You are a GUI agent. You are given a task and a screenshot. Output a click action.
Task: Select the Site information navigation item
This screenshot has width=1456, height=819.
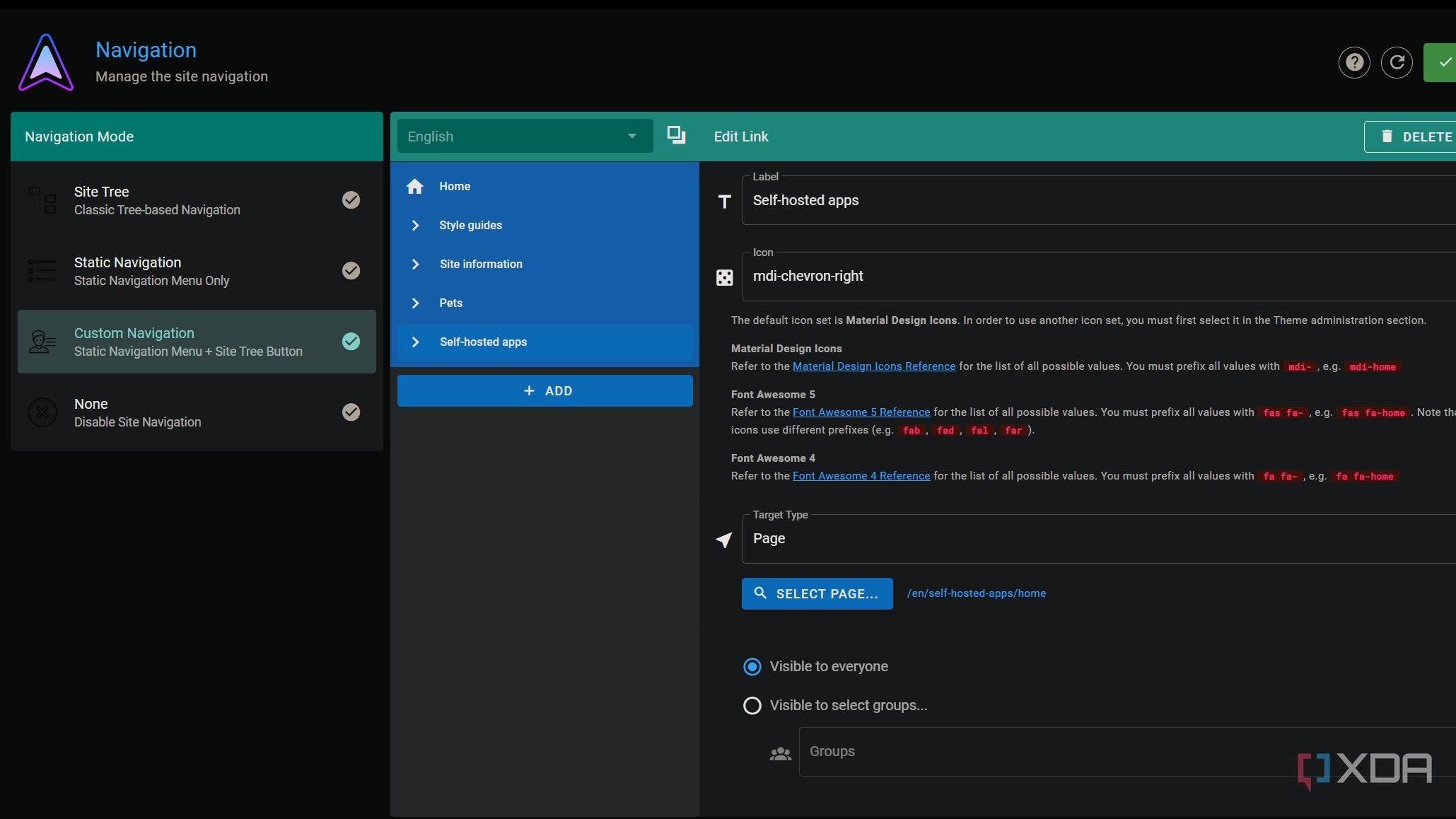pos(481,265)
